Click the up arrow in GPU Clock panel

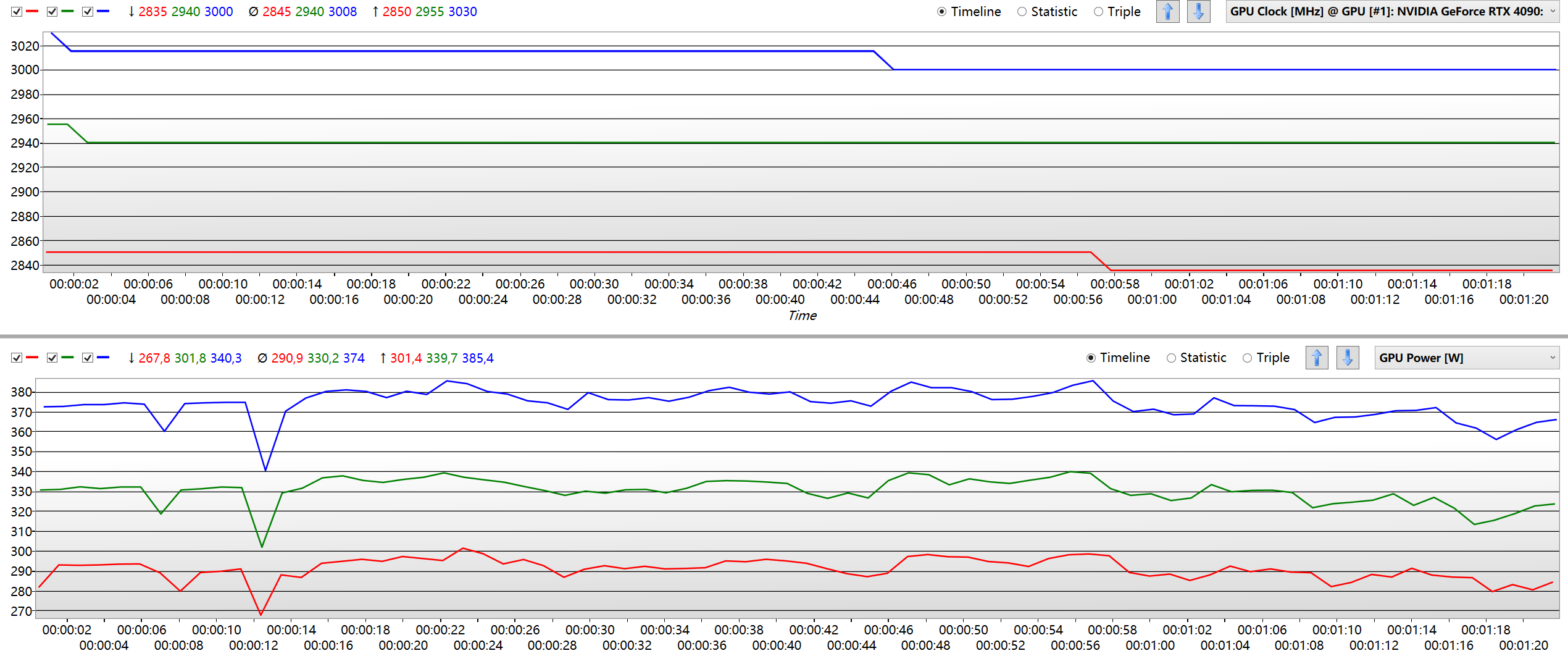click(1167, 12)
